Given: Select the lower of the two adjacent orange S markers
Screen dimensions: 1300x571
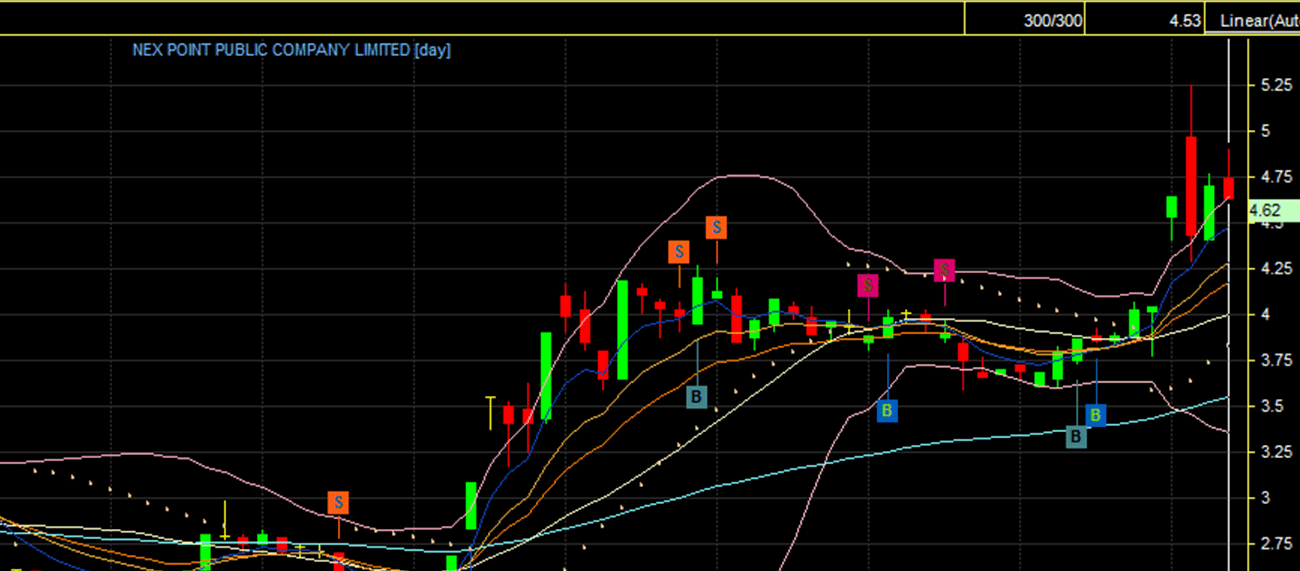Looking at the screenshot, I should [679, 252].
